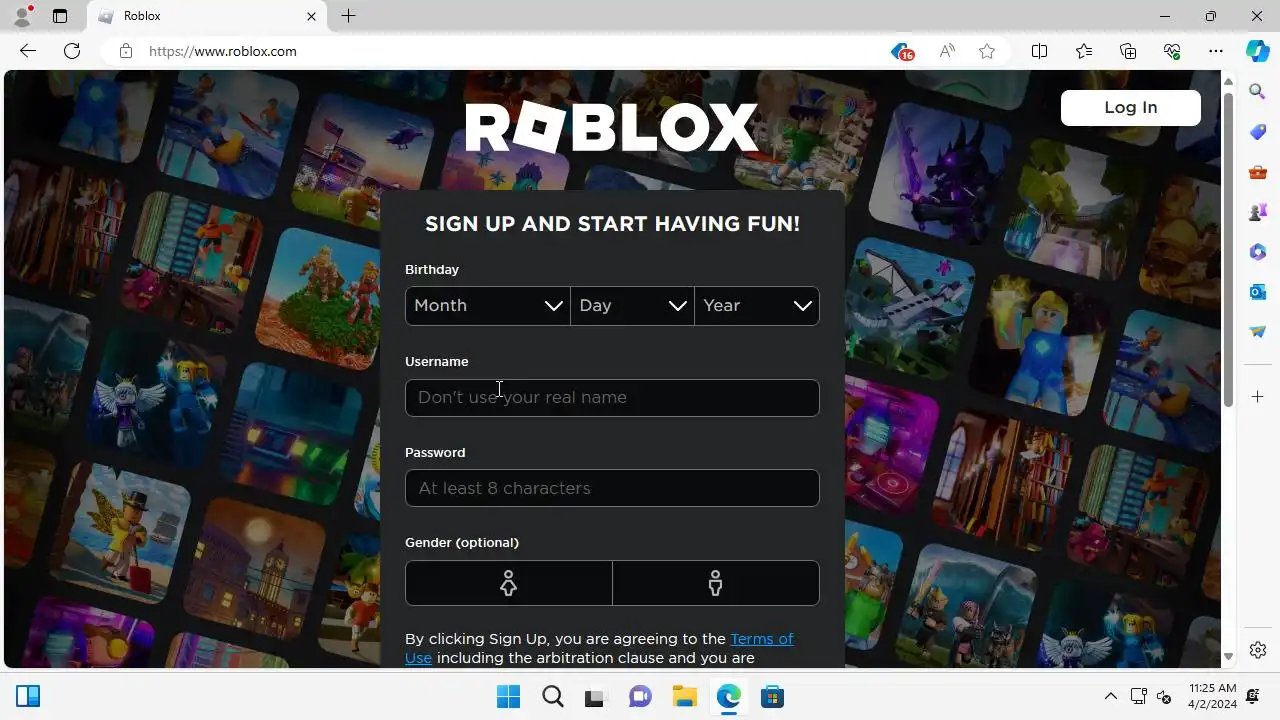
Task: Open sidebar Drop paper plane icon
Action: pyautogui.click(x=1258, y=332)
